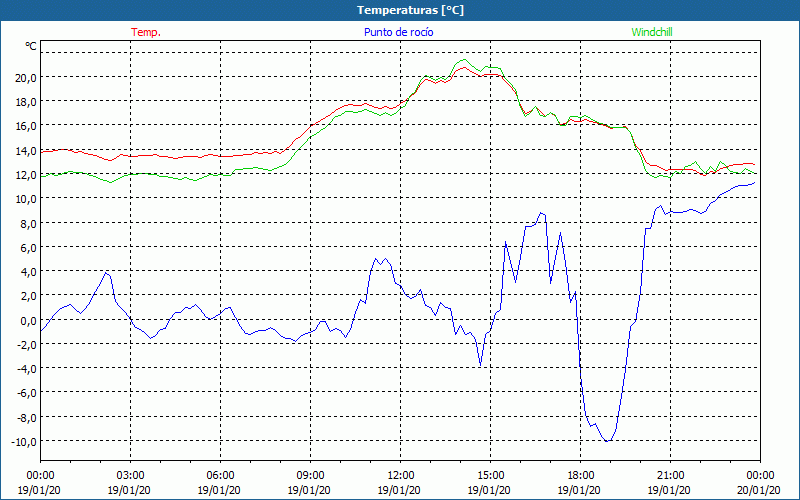Click the "00:00" time label dated 20/01/20
This screenshot has height=500, width=800.
point(760,476)
